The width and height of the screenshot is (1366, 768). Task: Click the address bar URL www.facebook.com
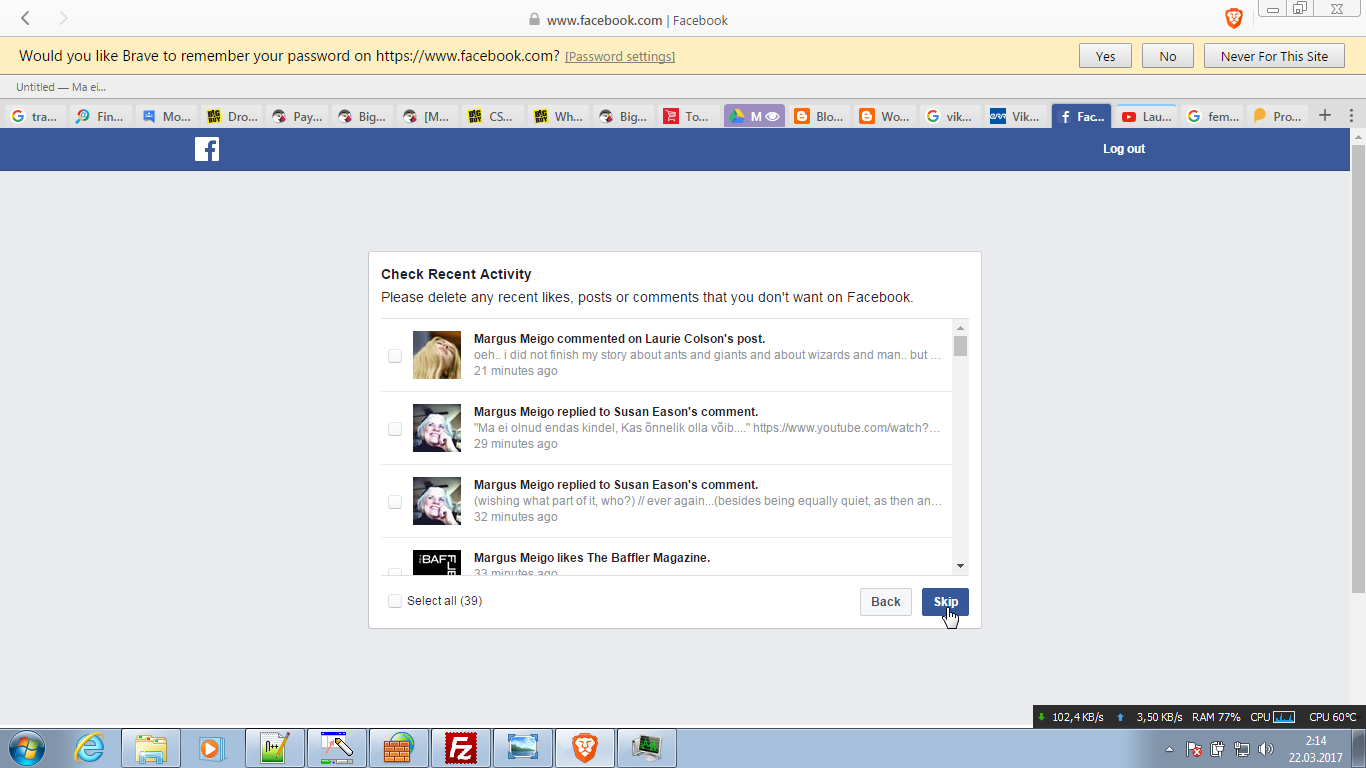pos(605,20)
